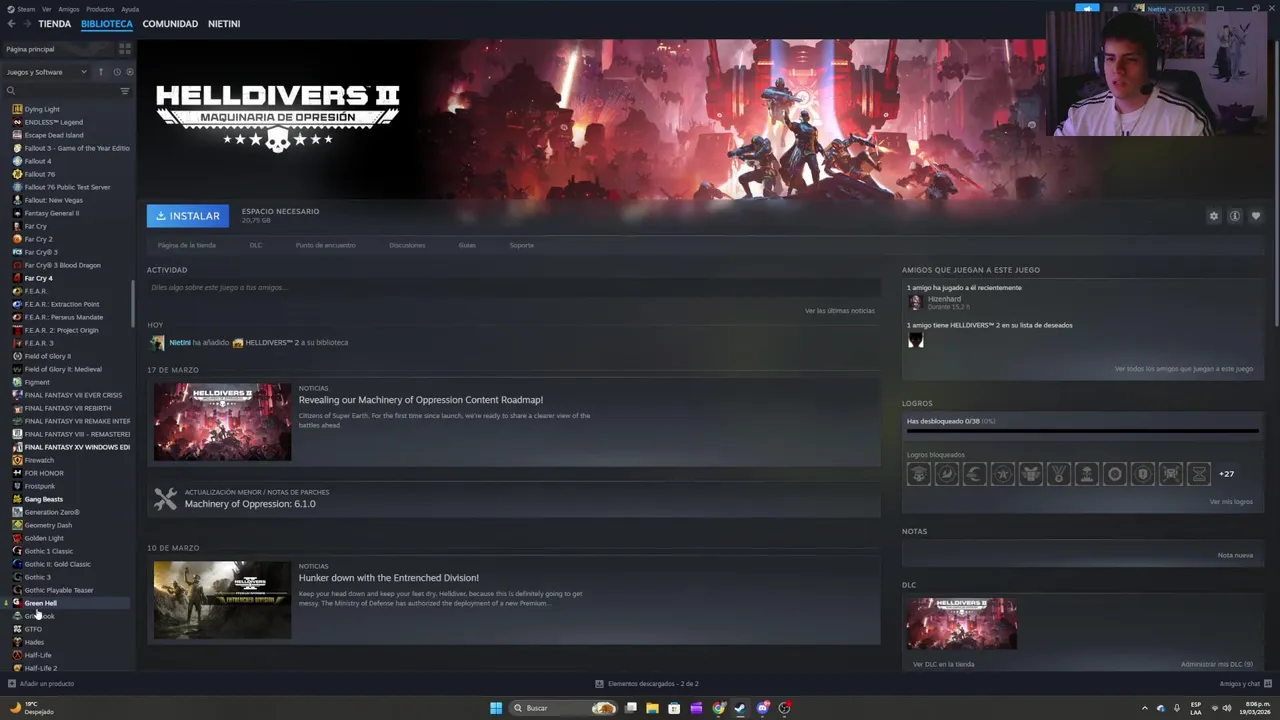Open Punto de encuentro link

tap(325, 245)
